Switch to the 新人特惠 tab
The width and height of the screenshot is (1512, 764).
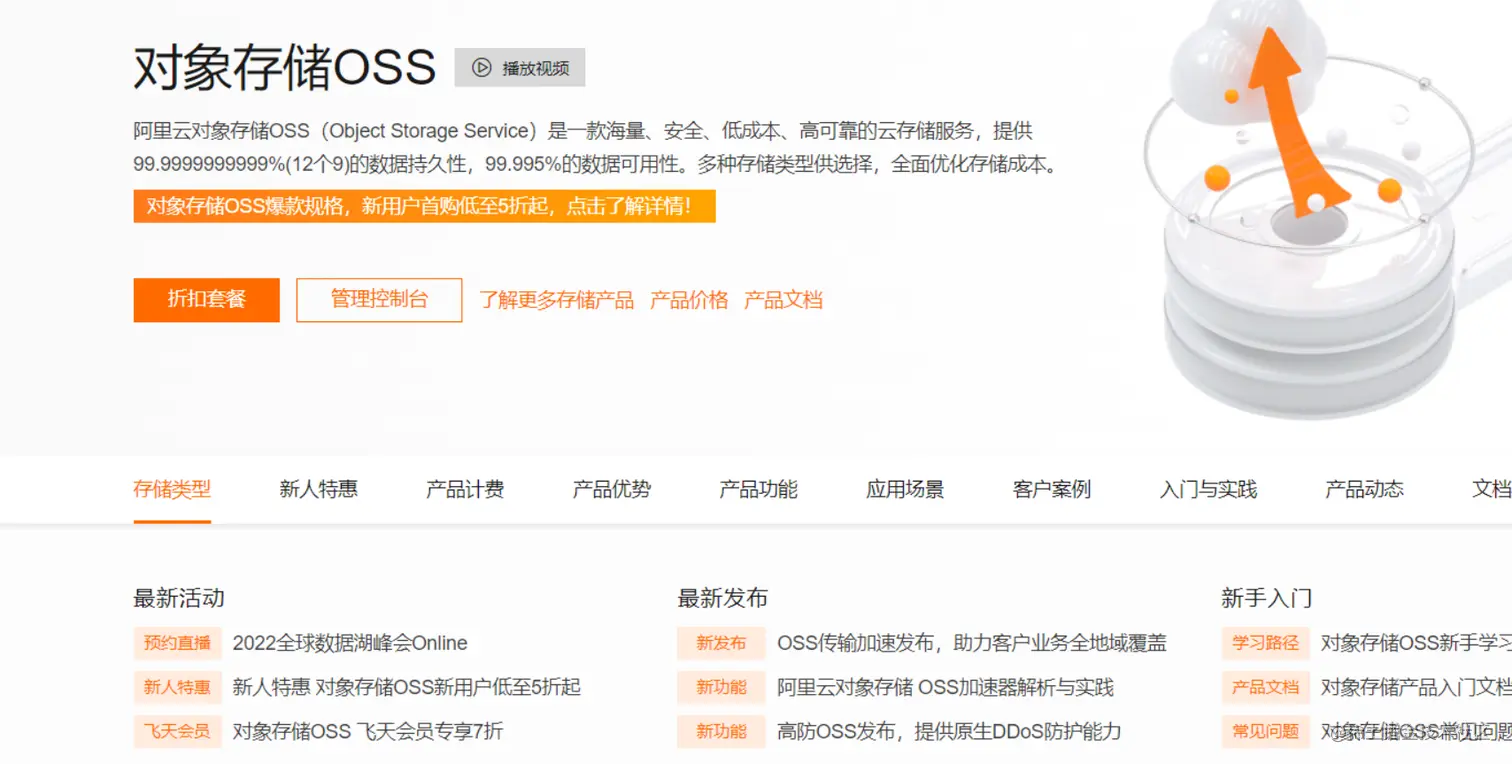point(318,489)
